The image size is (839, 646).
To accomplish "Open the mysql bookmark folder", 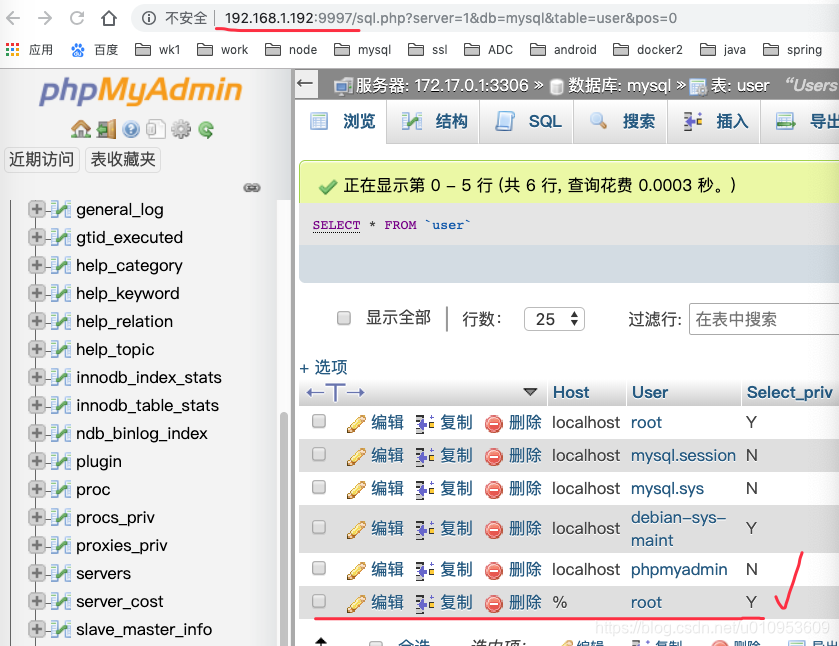I will click(x=363, y=50).
